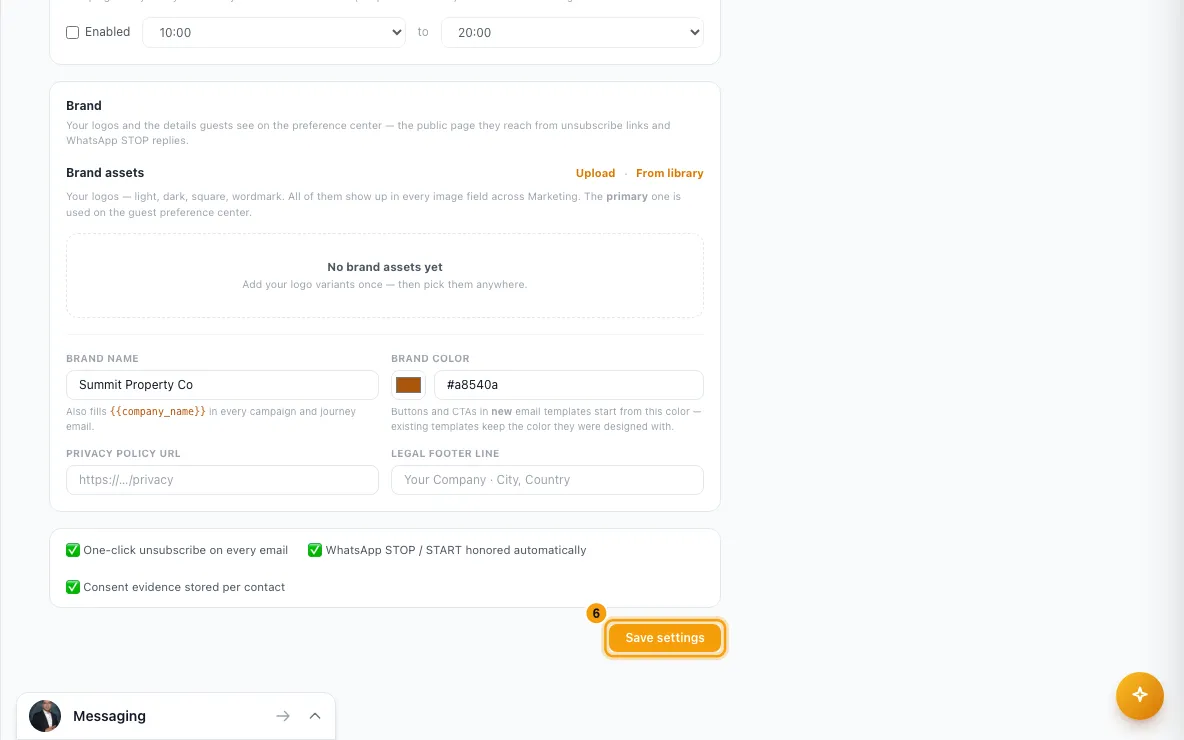Click the Legal Footer Line field
Viewport: 1184px width, 740px height.
(547, 480)
